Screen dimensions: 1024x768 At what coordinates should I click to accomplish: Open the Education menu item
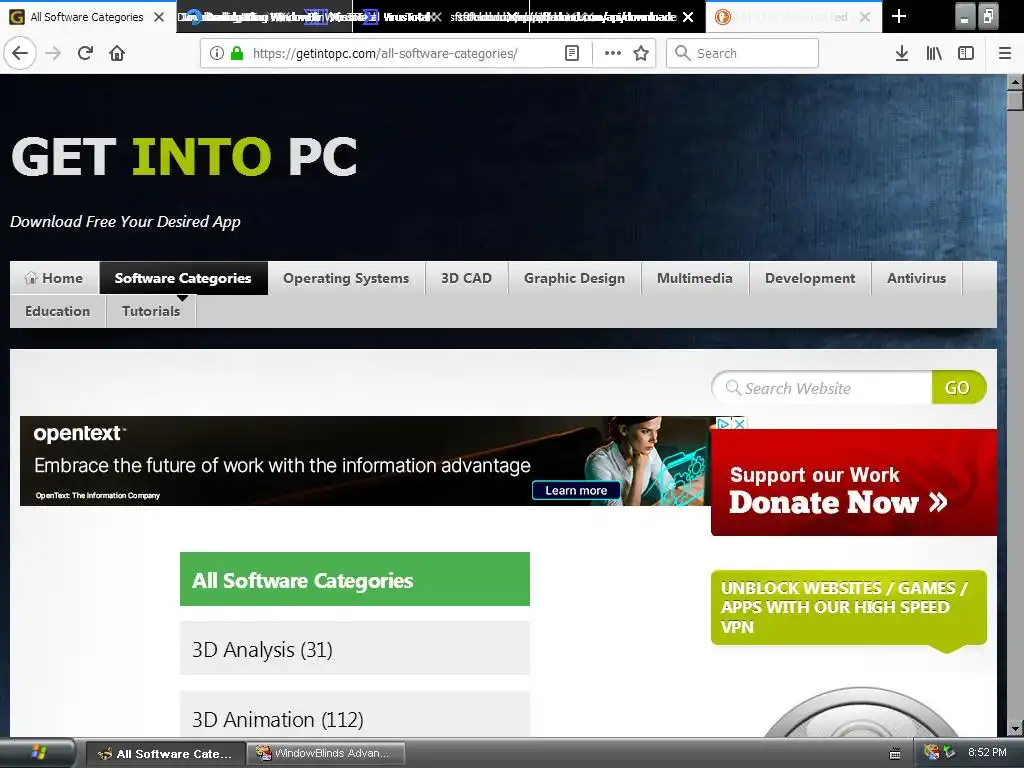(x=57, y=311)
